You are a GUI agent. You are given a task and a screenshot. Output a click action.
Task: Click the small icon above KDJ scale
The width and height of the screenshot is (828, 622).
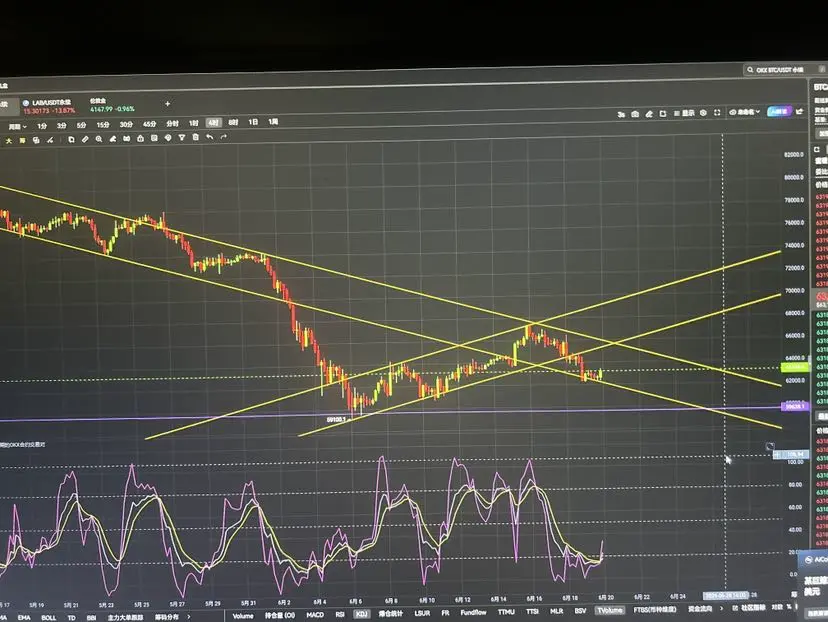pos(770,447)
